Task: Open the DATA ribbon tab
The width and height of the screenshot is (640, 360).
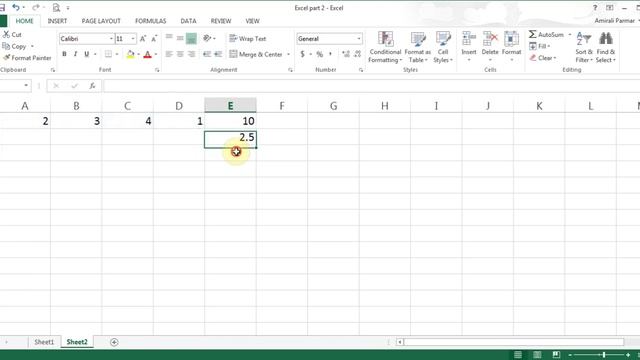Action: click(188, 21)
